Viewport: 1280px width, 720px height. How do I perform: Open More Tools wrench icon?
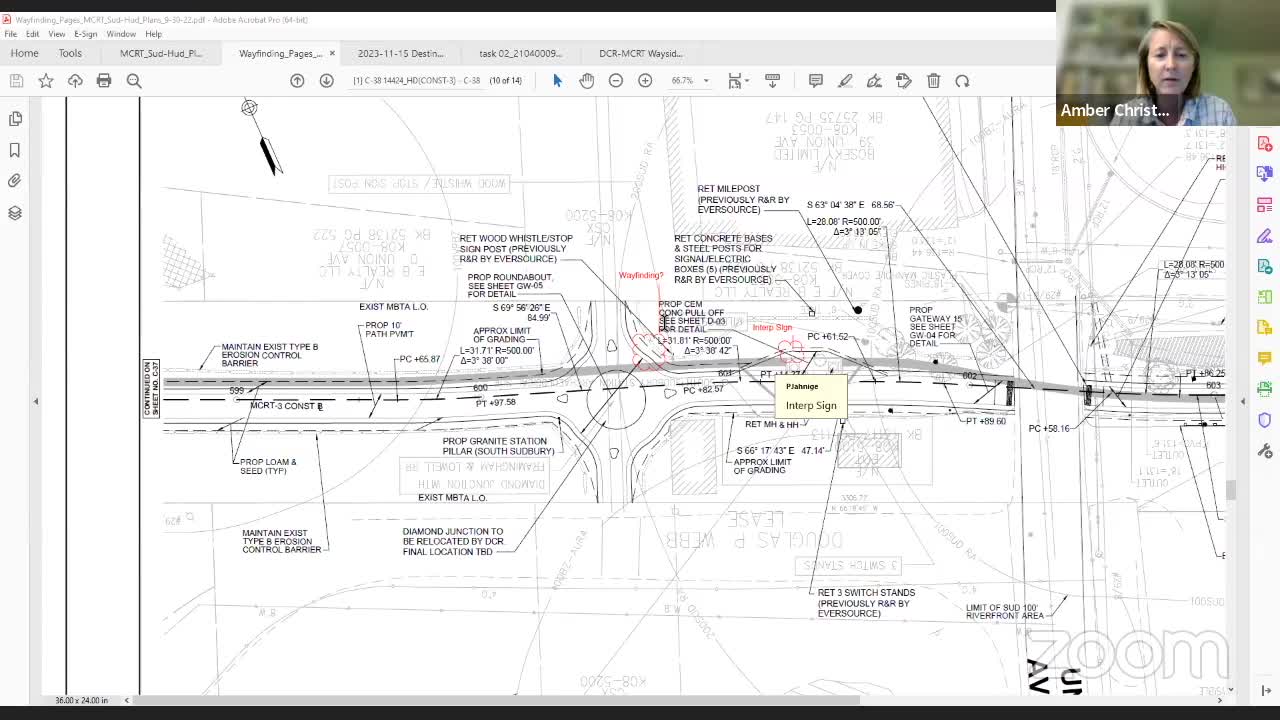(x=1265, y=451)
